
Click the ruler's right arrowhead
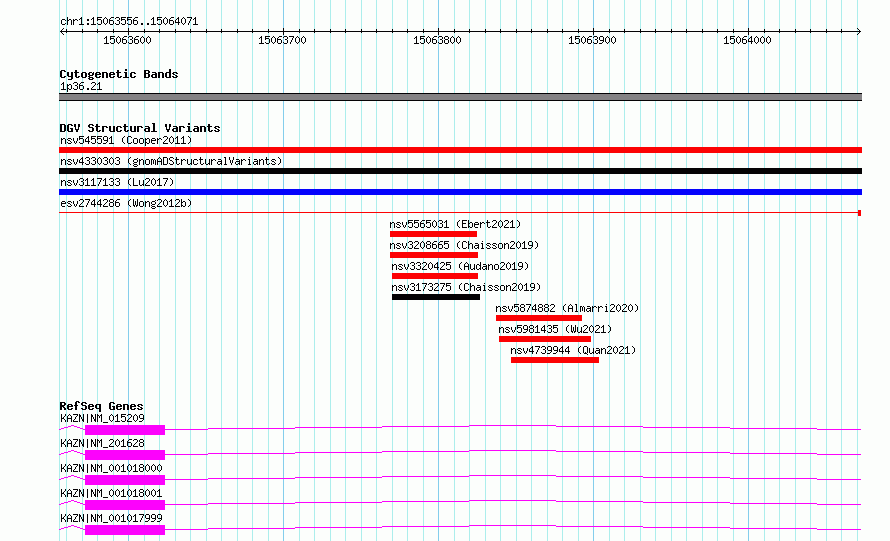pyautogui.click(x=859, y=32)
